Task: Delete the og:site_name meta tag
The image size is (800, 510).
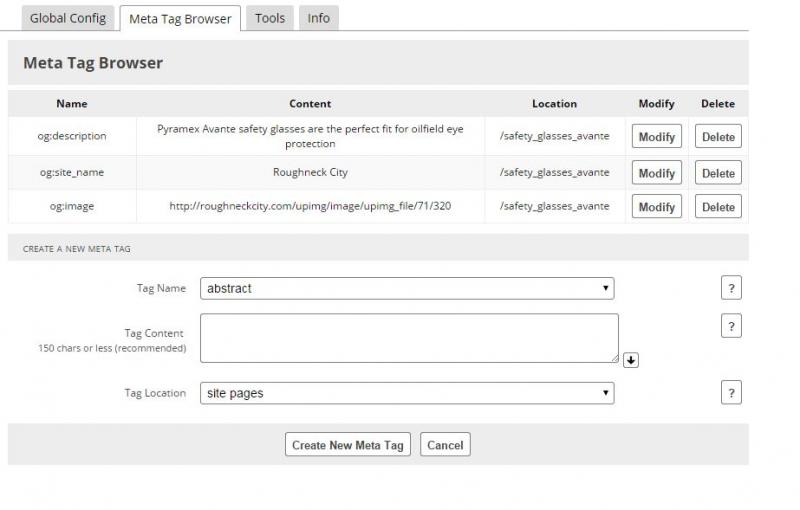Action: coord(718,173)
